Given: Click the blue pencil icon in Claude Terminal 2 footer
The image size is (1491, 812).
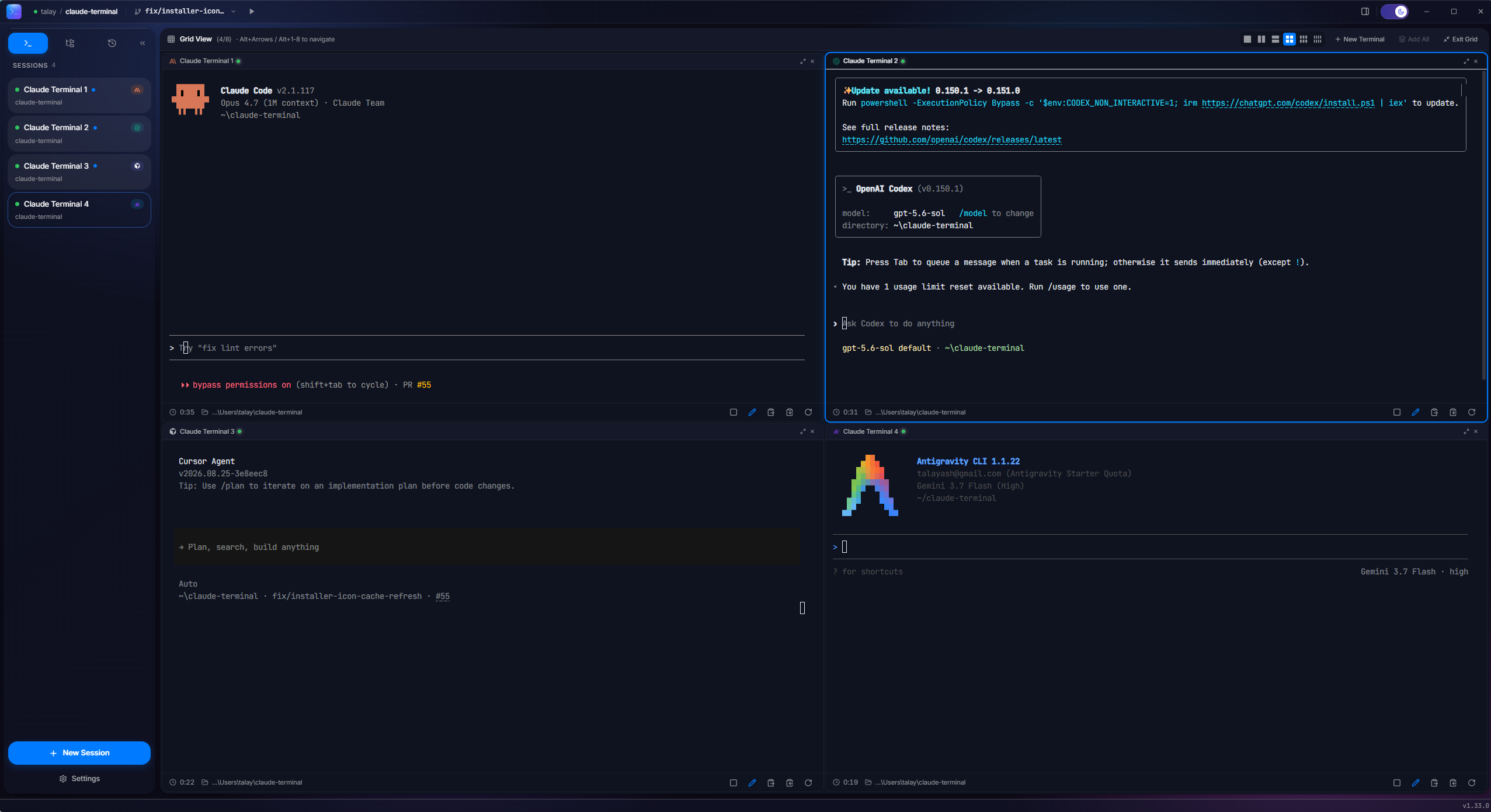Looking at the screenshot, I should [1416, 412].
